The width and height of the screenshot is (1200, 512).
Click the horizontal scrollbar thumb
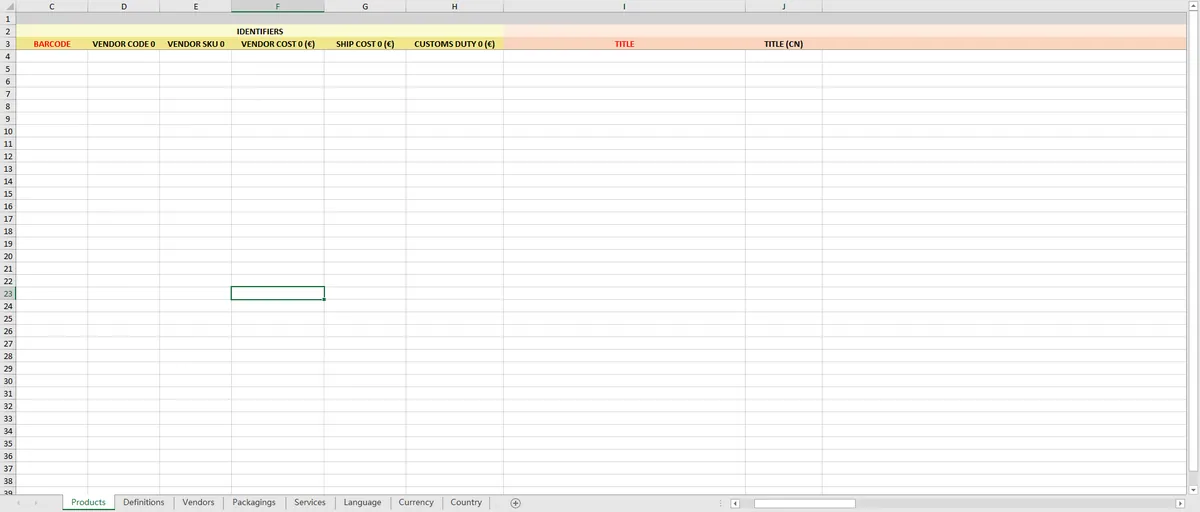click(805, 503)
